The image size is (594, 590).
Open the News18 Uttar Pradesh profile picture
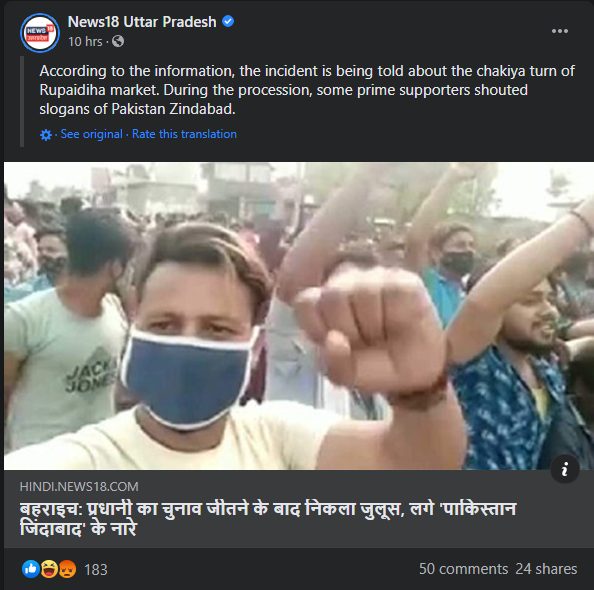click(x=40, y=33)
